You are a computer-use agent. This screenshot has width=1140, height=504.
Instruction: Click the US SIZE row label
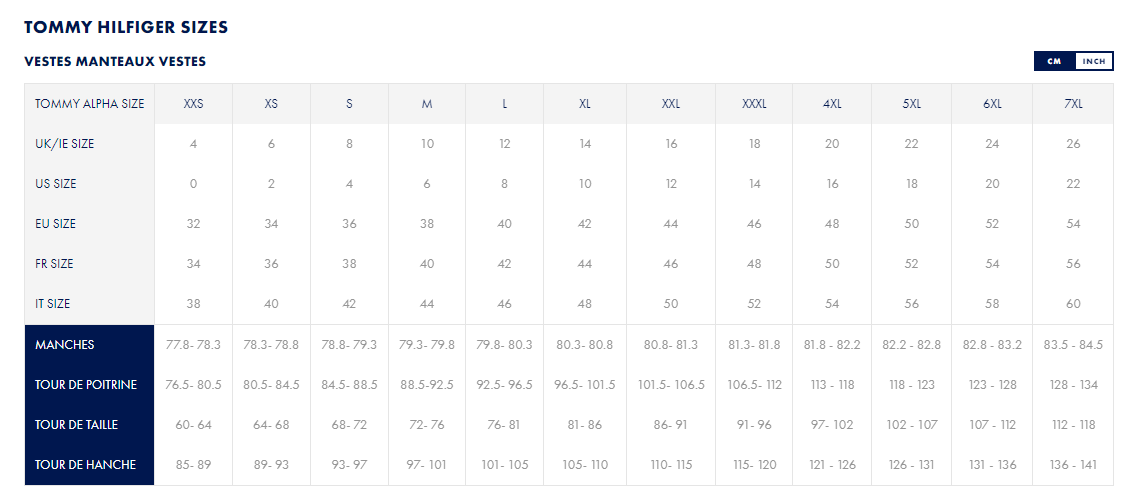click(x=55, y=184)
